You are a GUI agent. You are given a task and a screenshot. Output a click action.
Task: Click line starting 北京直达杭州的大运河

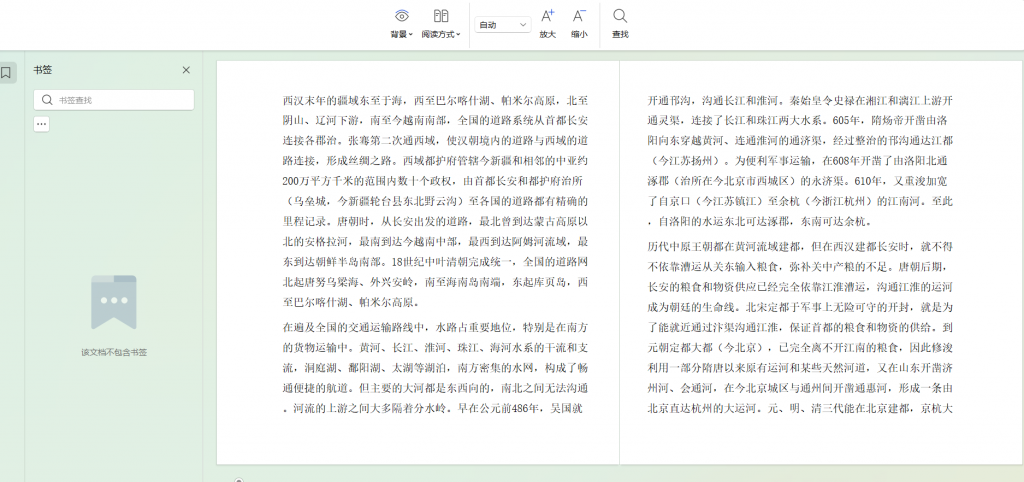point(800,409)
